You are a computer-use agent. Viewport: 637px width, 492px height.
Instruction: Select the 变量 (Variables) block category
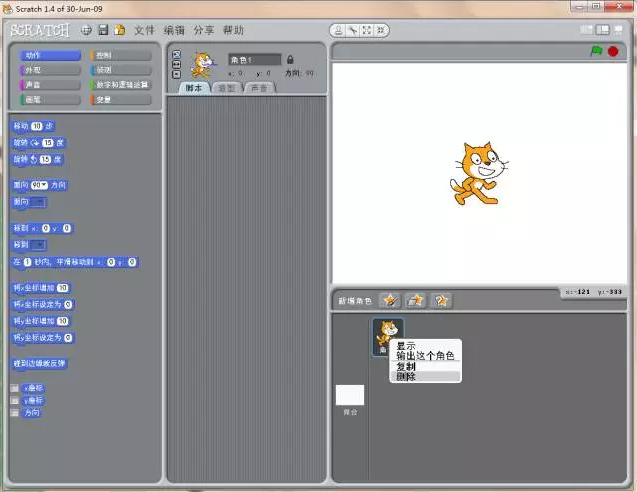tap(121, 100)
